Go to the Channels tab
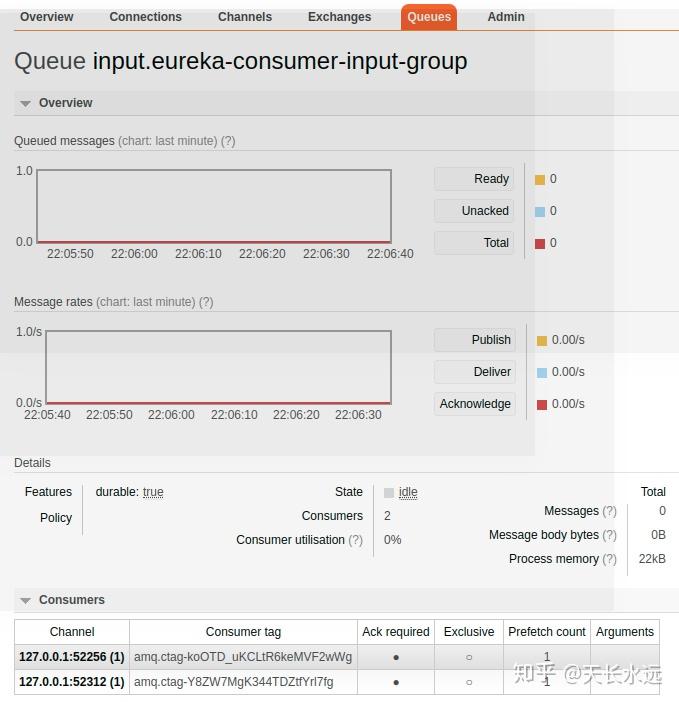This screenshot has width=679, height=702. point(245,17)
